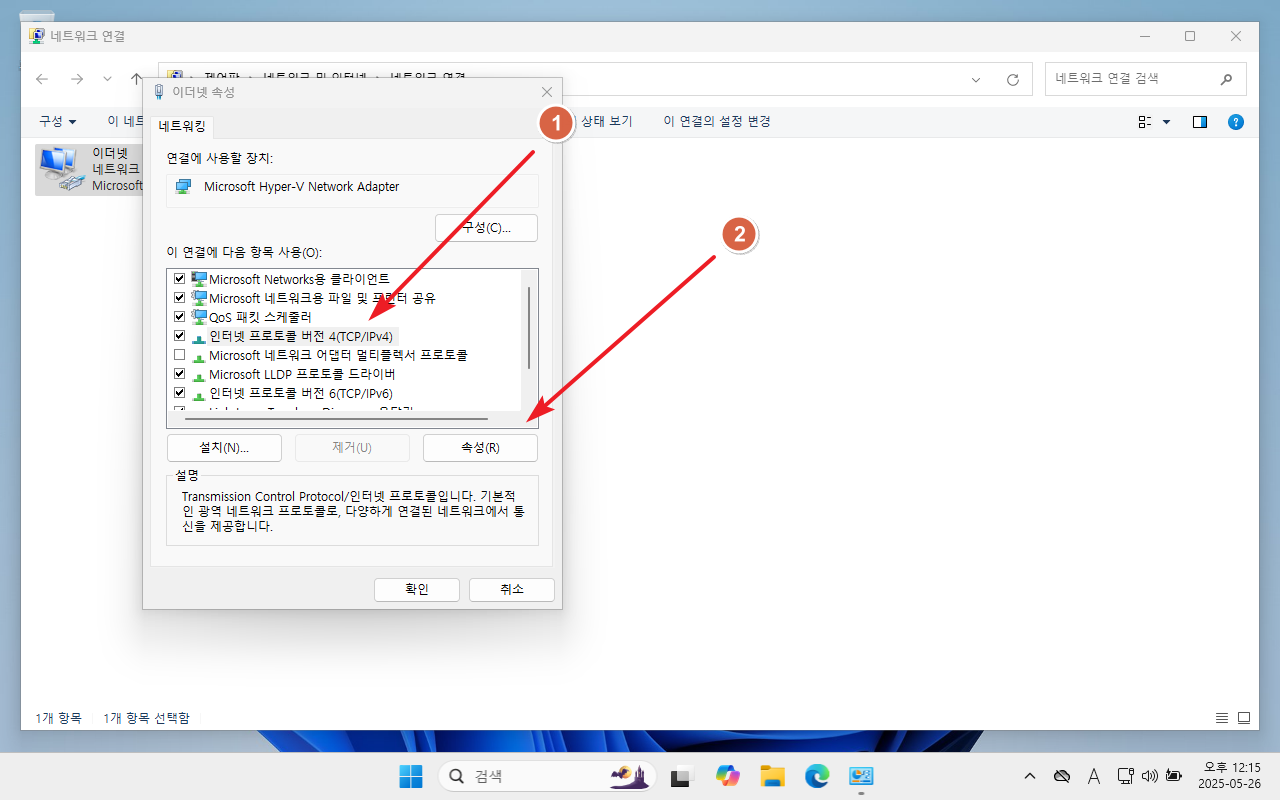The width and height of the screenshot is (1280, 800).
Task: Click the taskbar 검색 search box
Action: 547,776
